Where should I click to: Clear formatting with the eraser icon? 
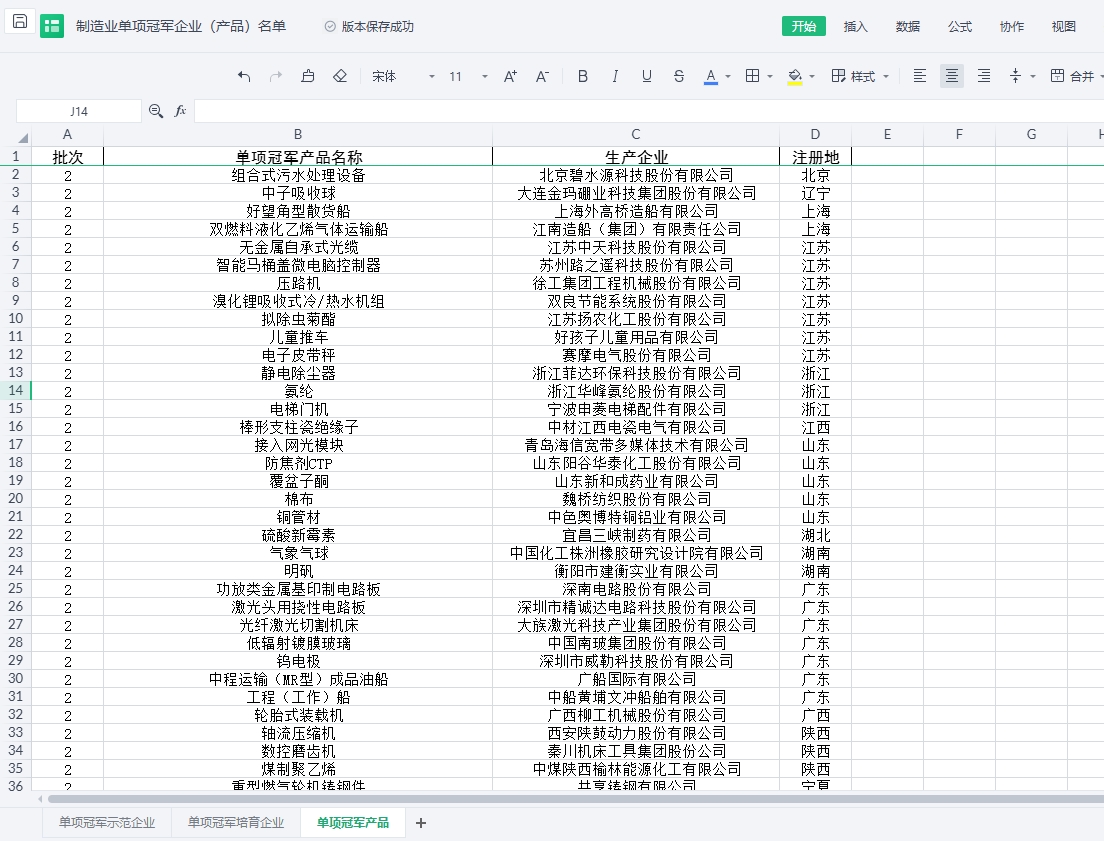coord(340,76)
